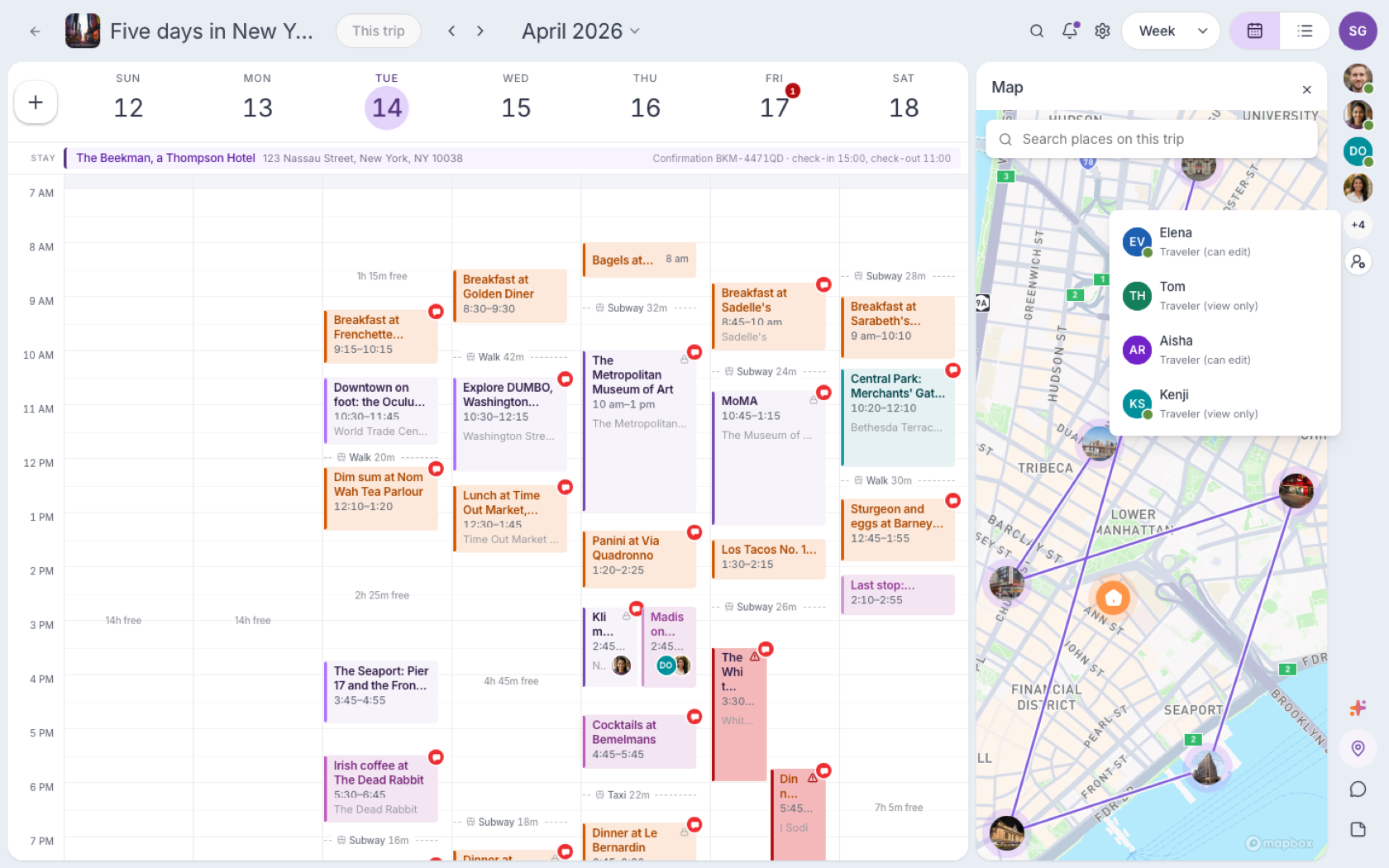Open the Bagels at 8 am event
Viewport: 1389px width, 868px height.
pos(639,260)
